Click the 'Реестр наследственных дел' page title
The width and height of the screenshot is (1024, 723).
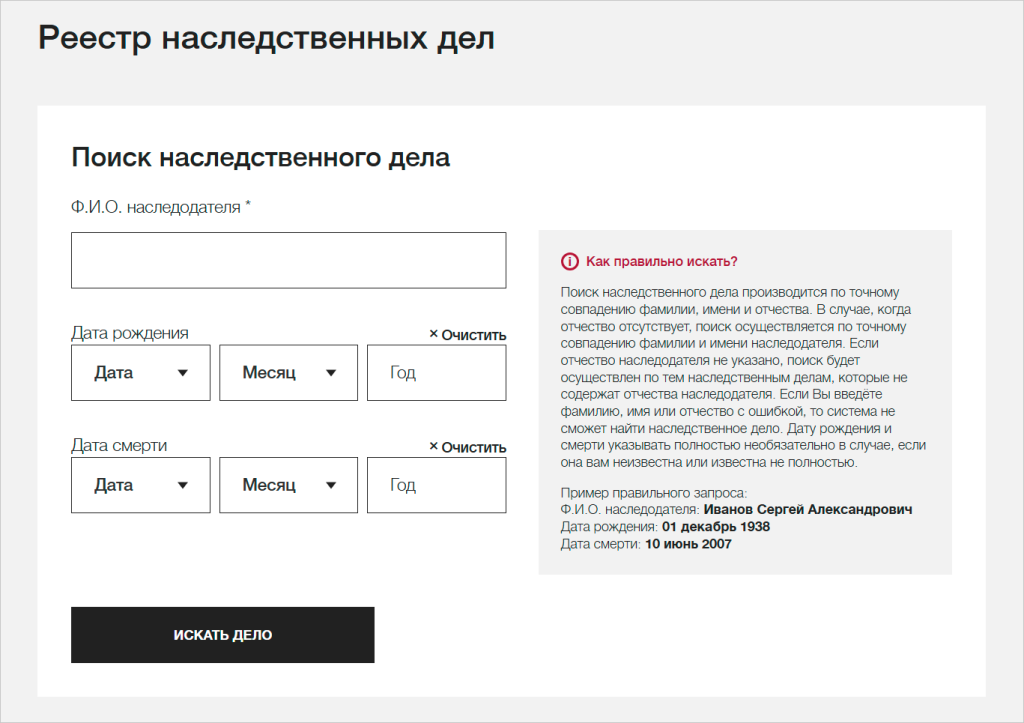[x=266, y=38]
